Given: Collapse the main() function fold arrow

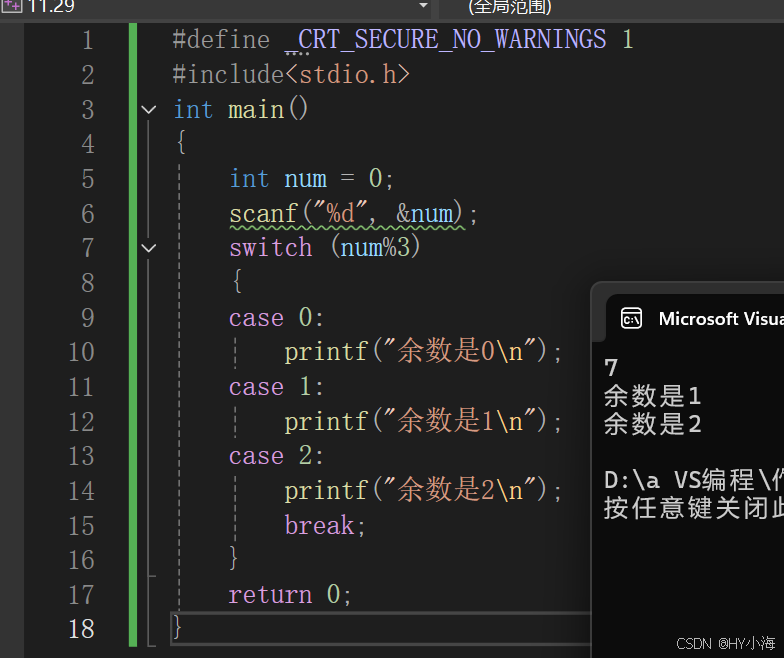Looking at the screenshot, I should (x=148, y=110).
